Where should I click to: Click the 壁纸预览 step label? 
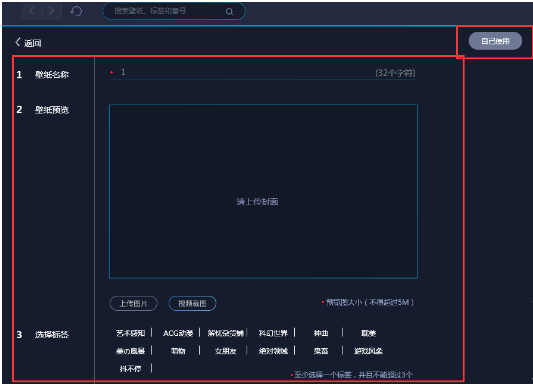[x=52, y=110]
